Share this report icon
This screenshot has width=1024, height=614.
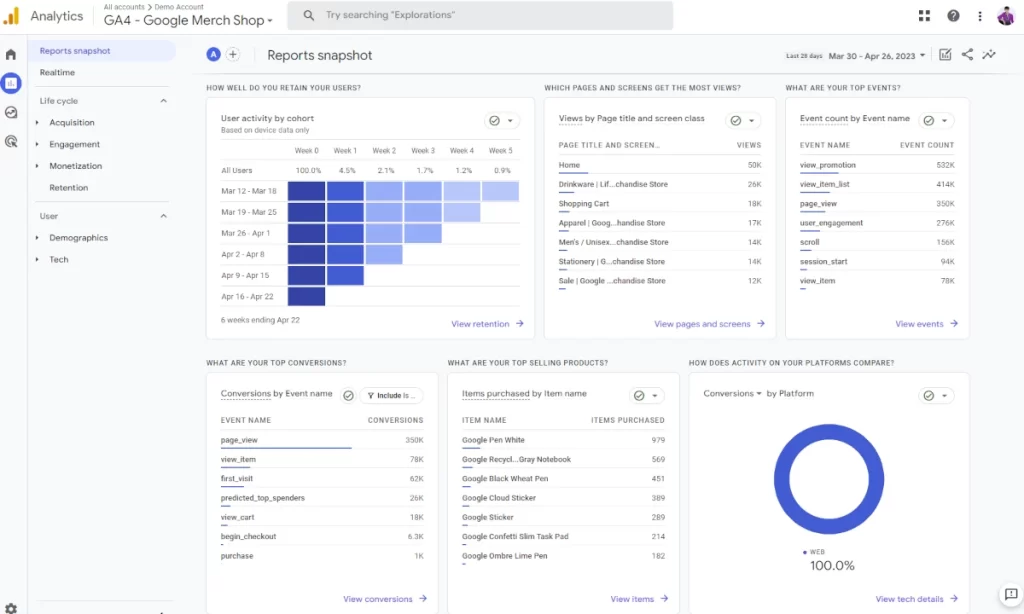[967, 55]
